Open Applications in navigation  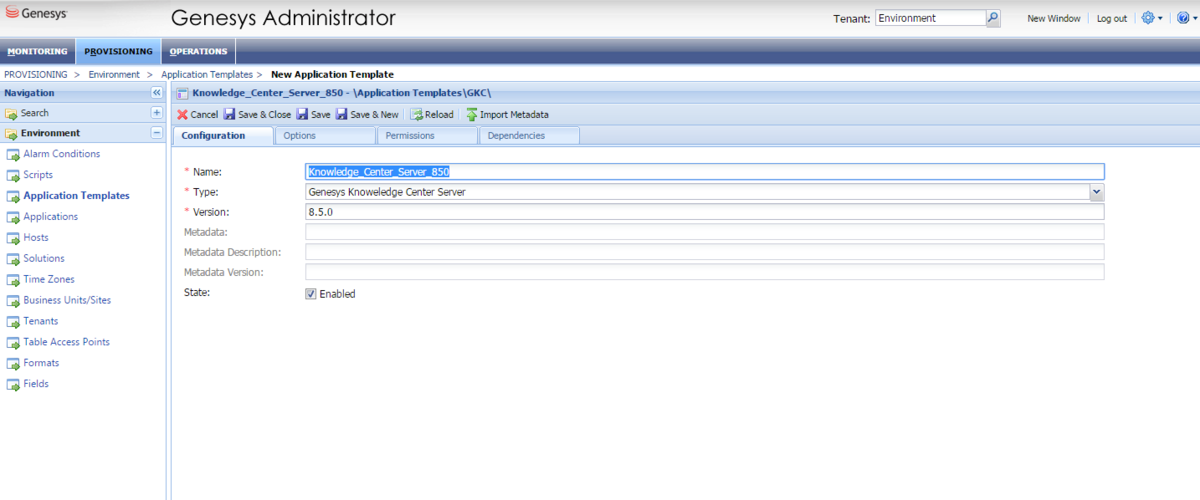(51, 217)
